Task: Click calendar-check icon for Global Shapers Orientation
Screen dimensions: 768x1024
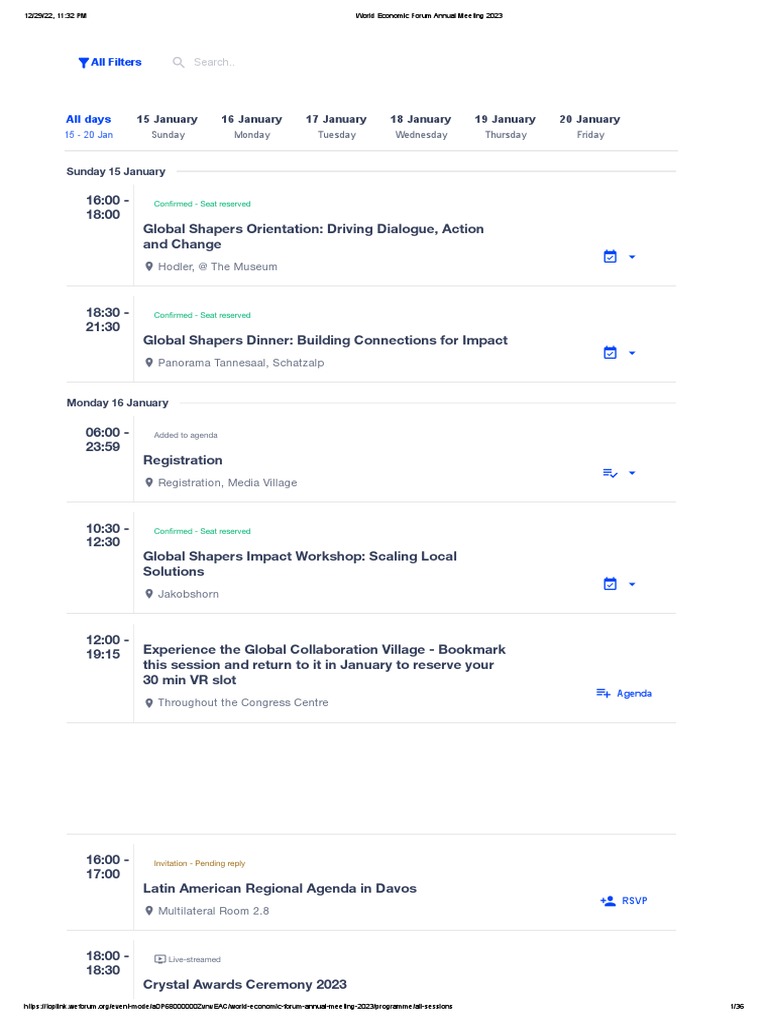Action: point(610,257)
